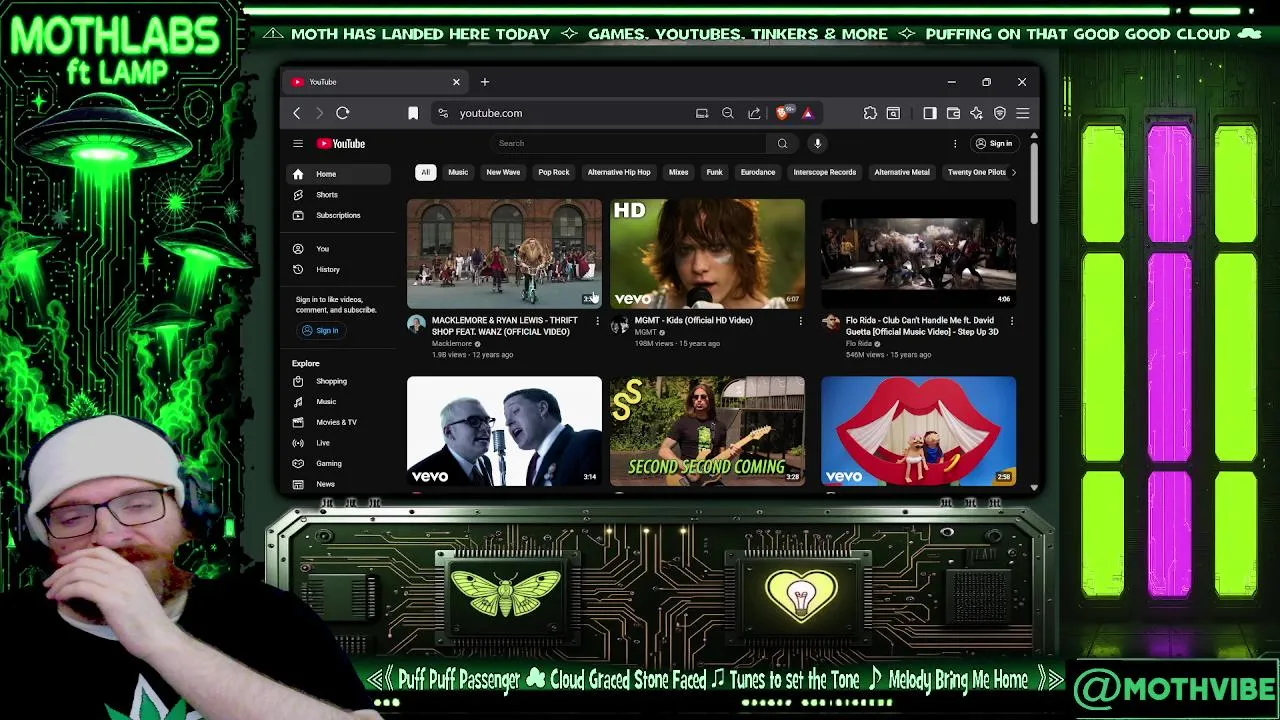Viewport: 1280px width, 720px height.
Task: Open Gaming under Explore
Action: [x=337, y=463]
